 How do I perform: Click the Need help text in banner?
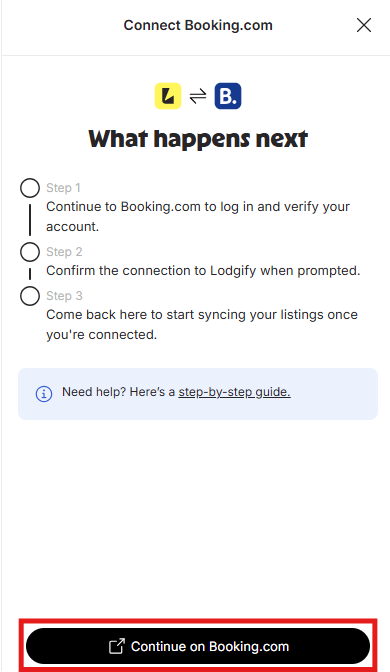[119, 392]
